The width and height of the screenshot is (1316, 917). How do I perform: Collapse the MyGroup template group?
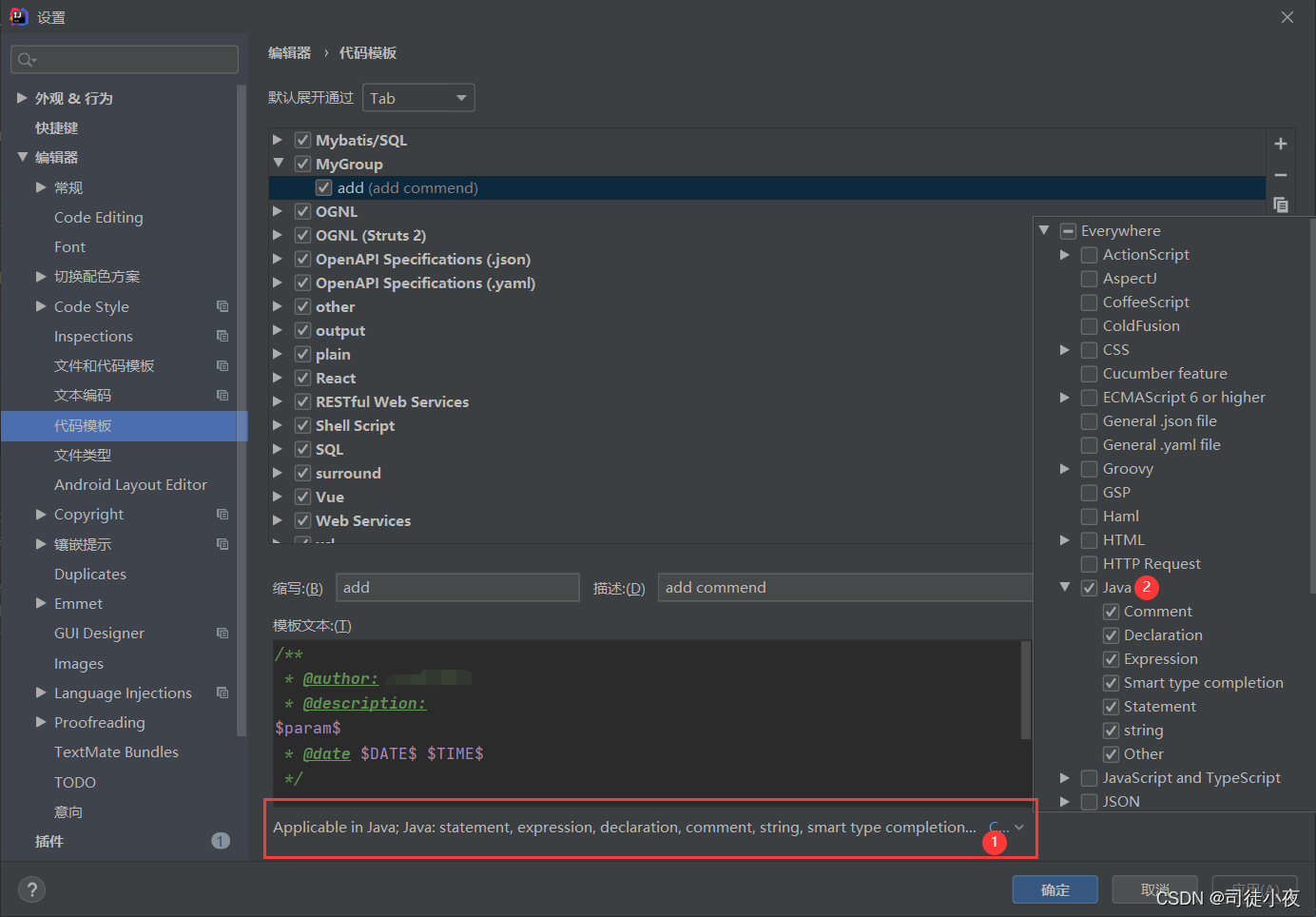tap(278, 164)
